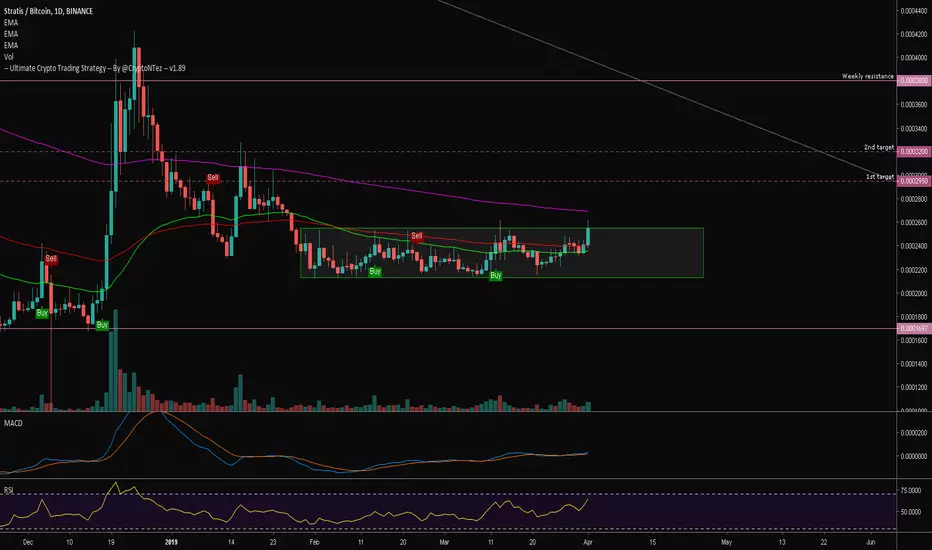Image resolution: width=932 pixels, height=550 pixels.
Task: Click the 0.0002000 price axis value
Action: click(914, 293)
